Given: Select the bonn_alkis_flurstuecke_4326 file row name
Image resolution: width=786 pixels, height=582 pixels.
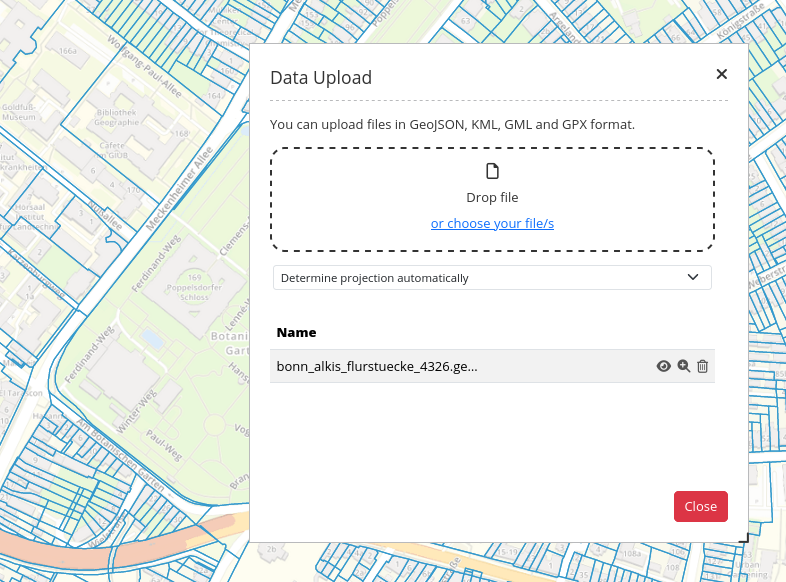Looking at the screenshot, I should tap(377, 366).
